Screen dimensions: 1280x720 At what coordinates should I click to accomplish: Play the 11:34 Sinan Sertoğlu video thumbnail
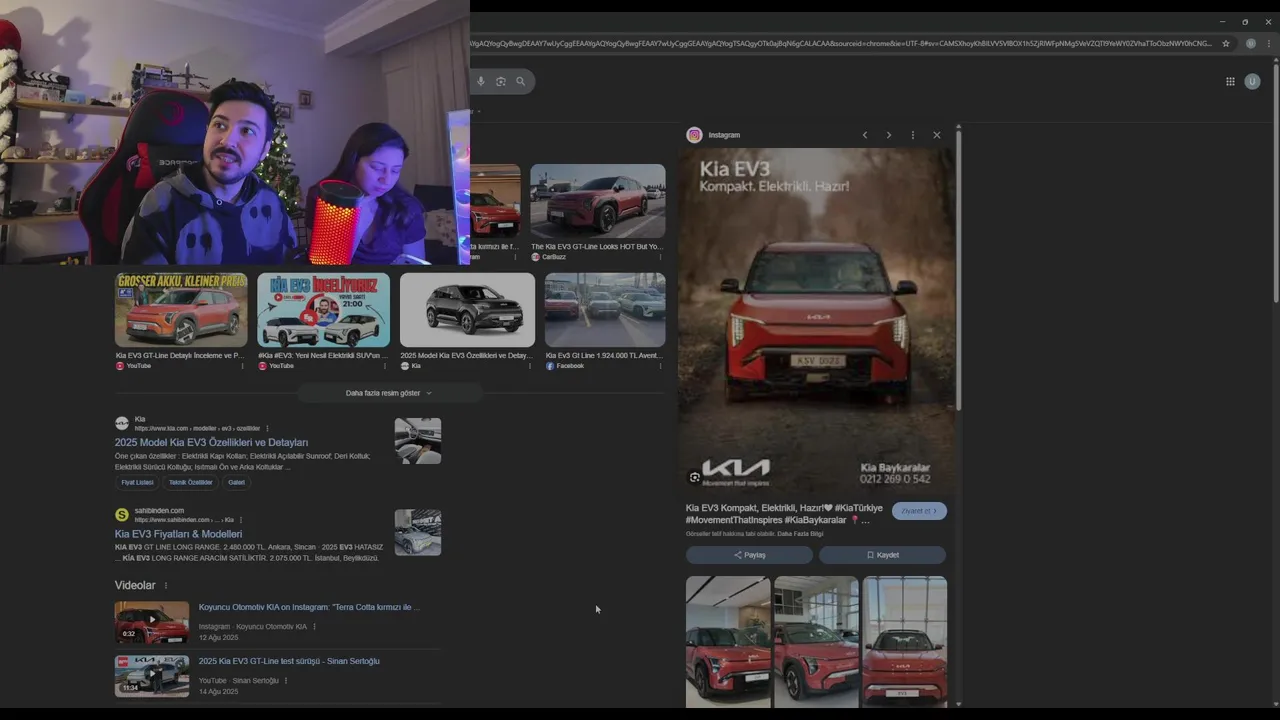pyautogui.click(x=152, y=676)
